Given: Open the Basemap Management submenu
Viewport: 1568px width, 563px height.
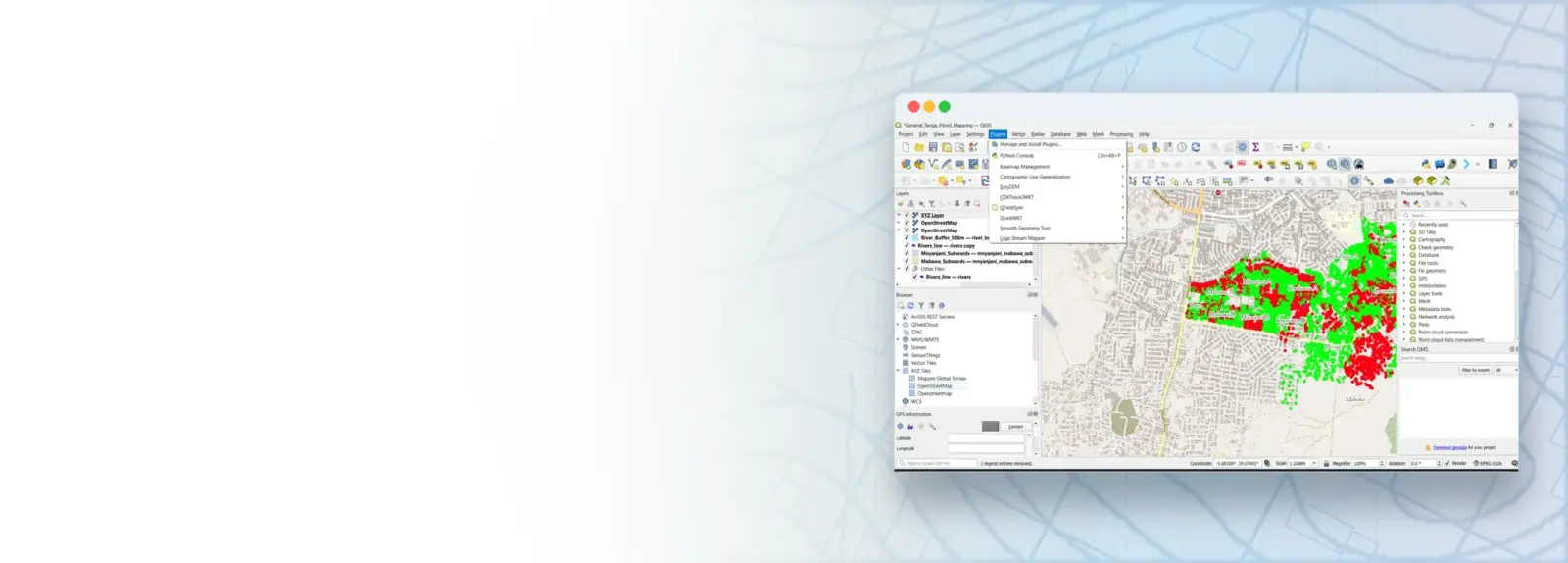Looking at the screenshot, I should (1057, 167).
